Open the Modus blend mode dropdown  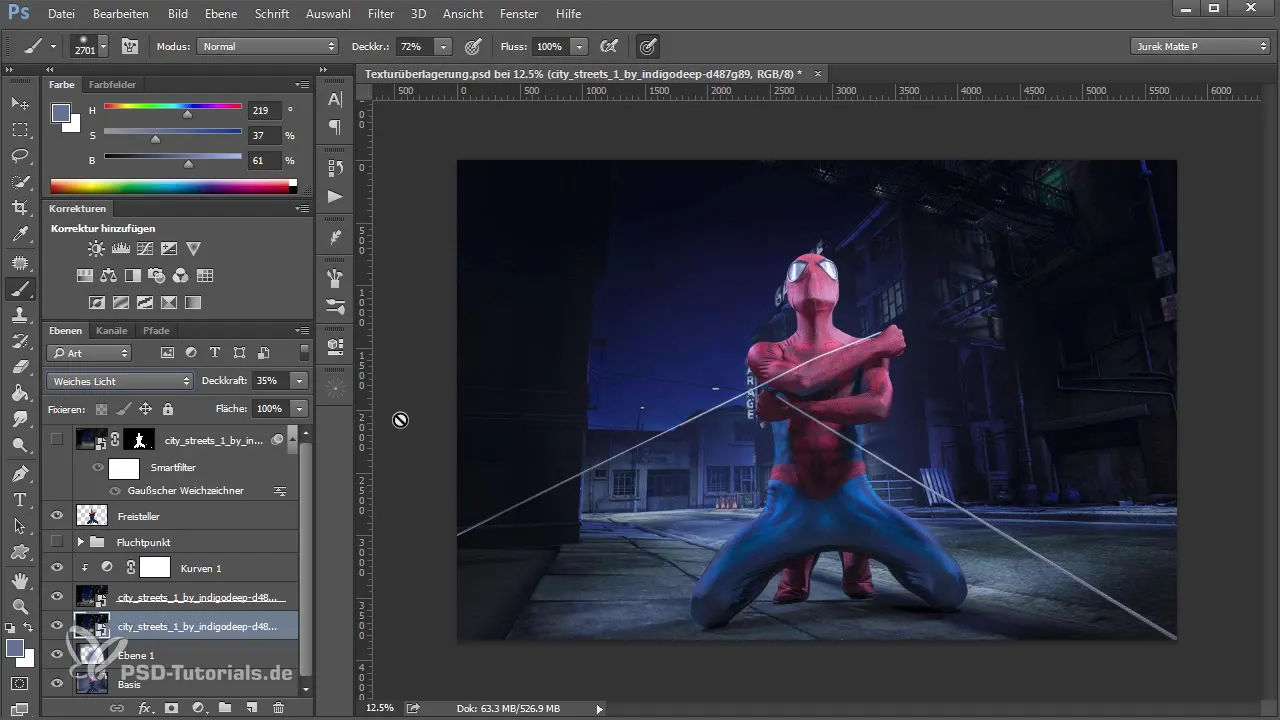coord(268,46)
